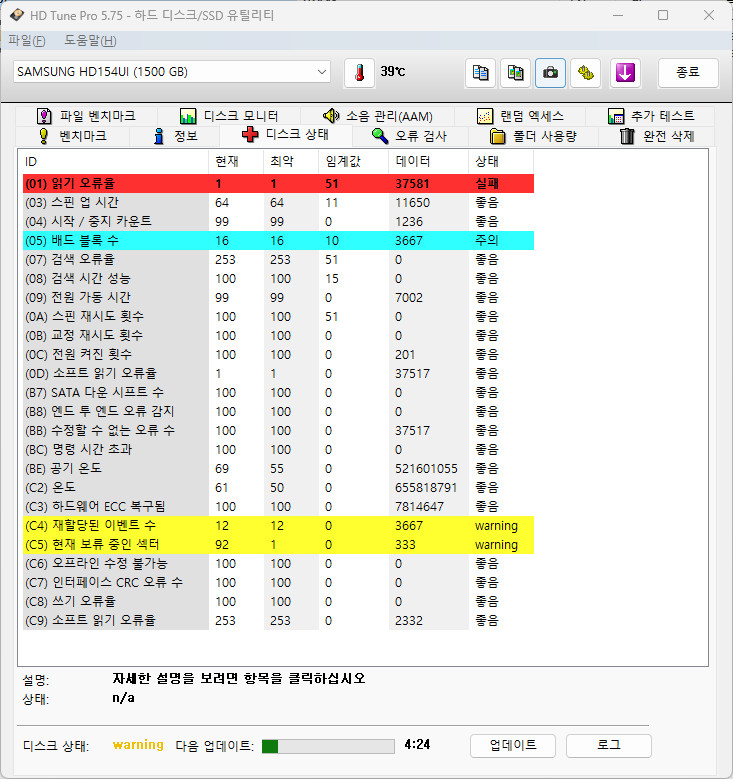Select the (0D) 소프트 읽기 오류율 row
This screenshot has width=733, height=779.
pyautogui.click(x=278, y=374)
